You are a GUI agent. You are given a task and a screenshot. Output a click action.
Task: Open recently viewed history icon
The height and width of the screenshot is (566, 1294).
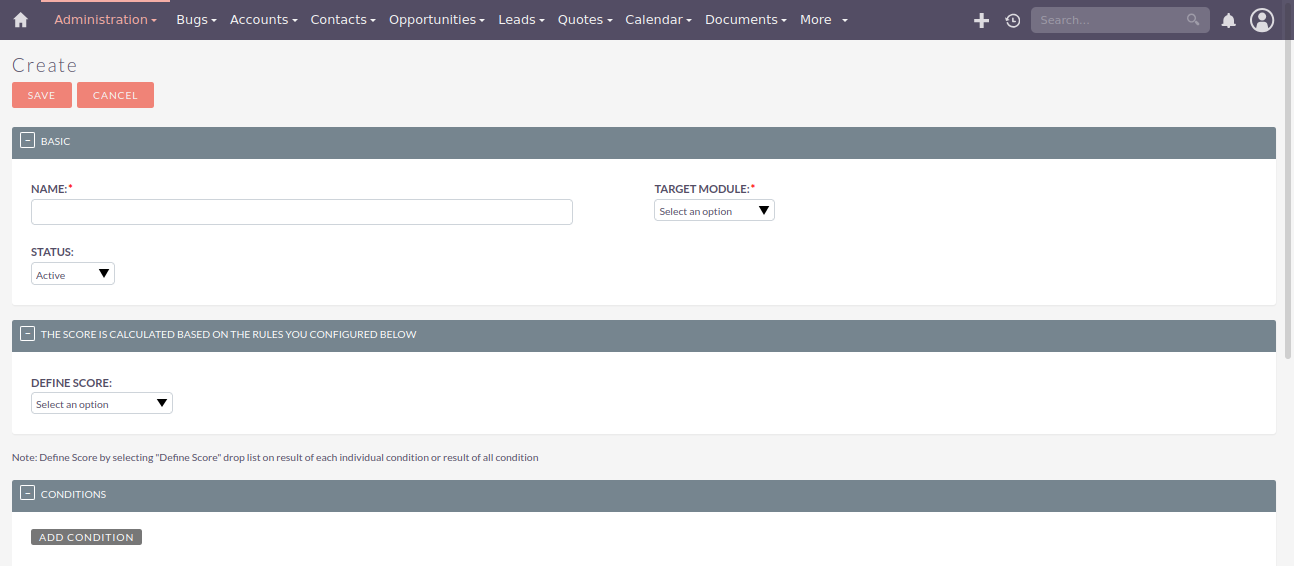point(1013,20)
